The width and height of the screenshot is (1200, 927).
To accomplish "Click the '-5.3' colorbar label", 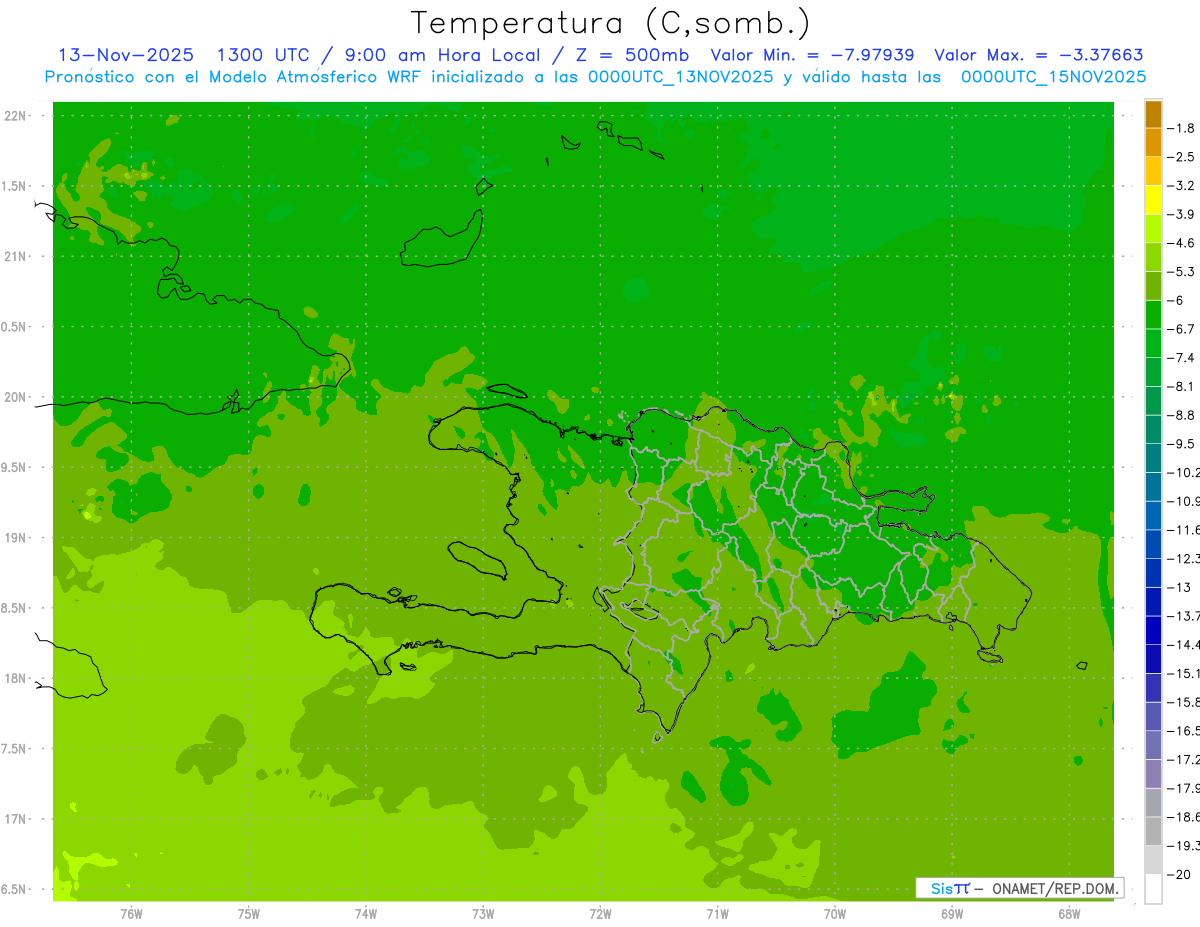I will tap(1180, 271).
